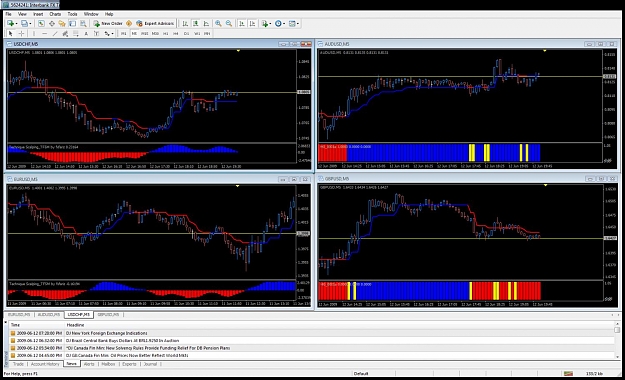Set timeframe to D1
Viewport: 625px width, 380px height.
click(187, 33)
